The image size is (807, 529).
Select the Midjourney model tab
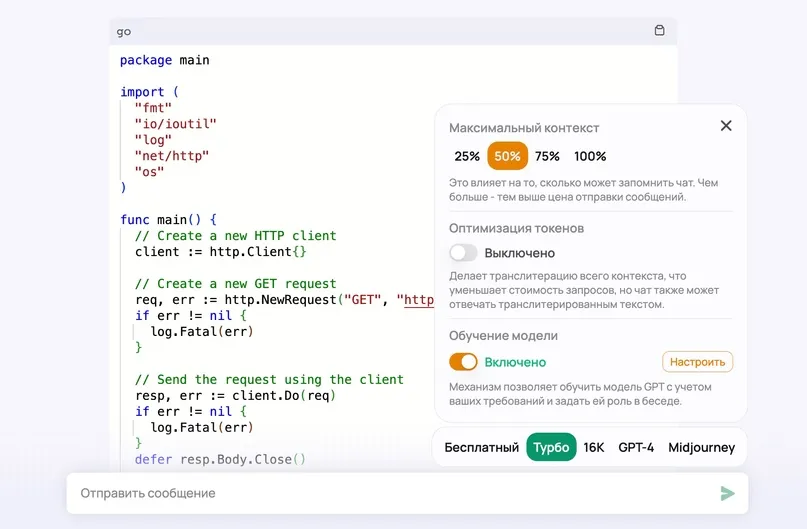[701, 447]
